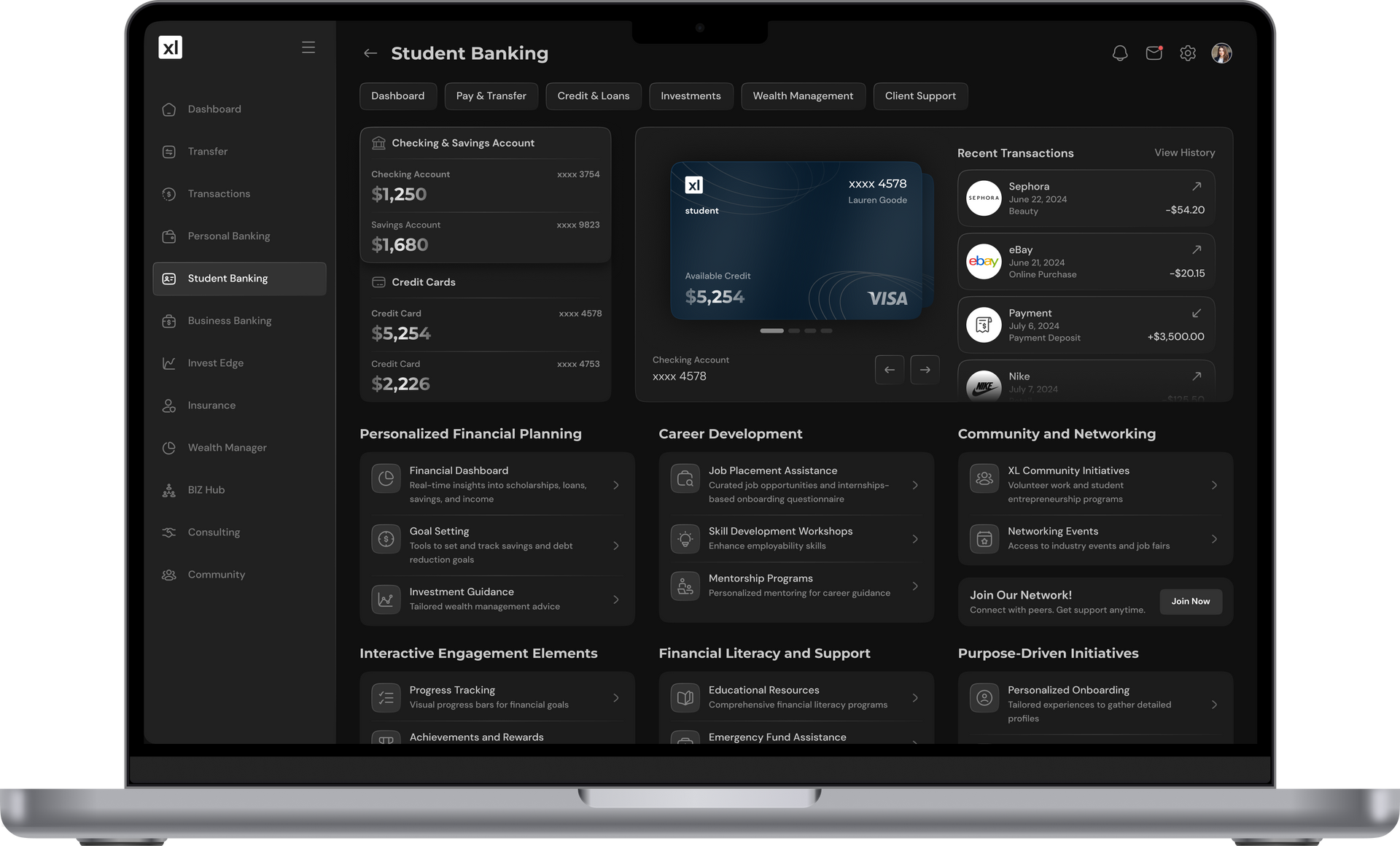The height and width of the screenshot is (846, 1400).
Task: Expand the XL Community Initiatives chevron
Action: pyautogui.click(x=1214, y=485)
